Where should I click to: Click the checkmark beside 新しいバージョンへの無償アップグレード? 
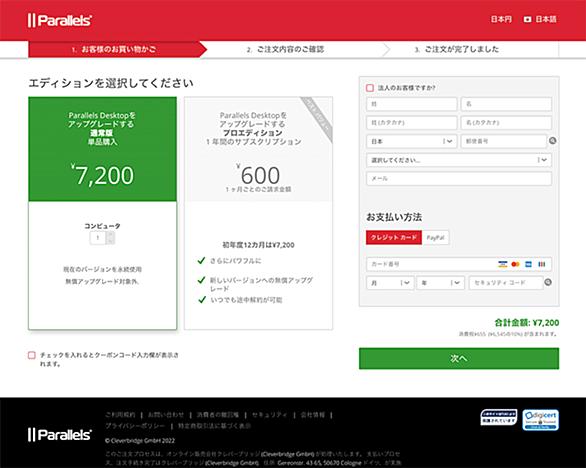click(x=201, y=280)
